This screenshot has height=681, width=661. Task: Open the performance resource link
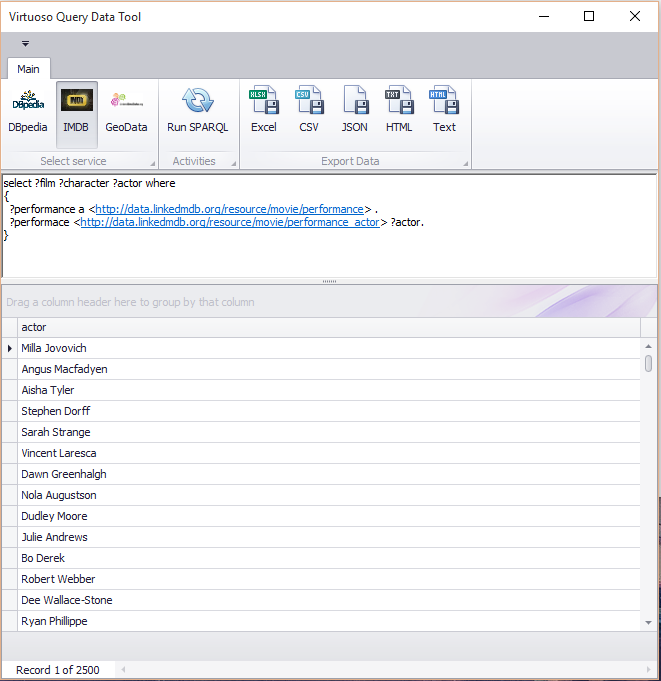click(x=229, y=209)
